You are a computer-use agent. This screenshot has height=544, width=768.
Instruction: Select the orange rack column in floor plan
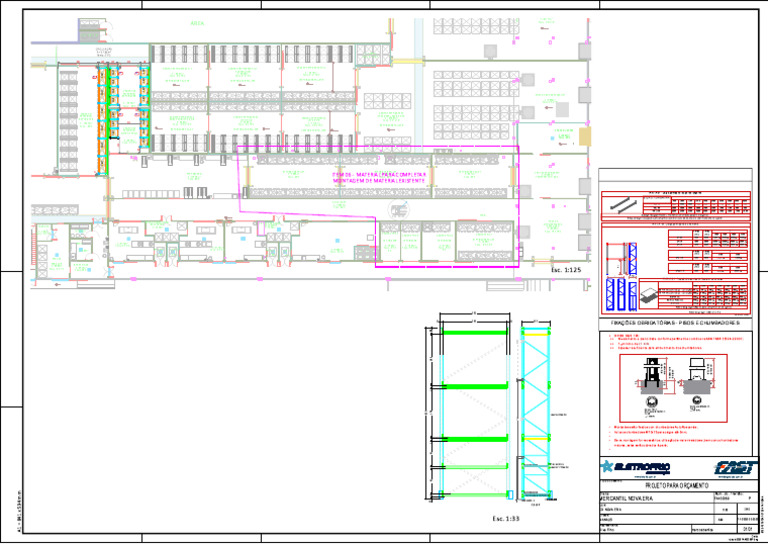(102, 120)
